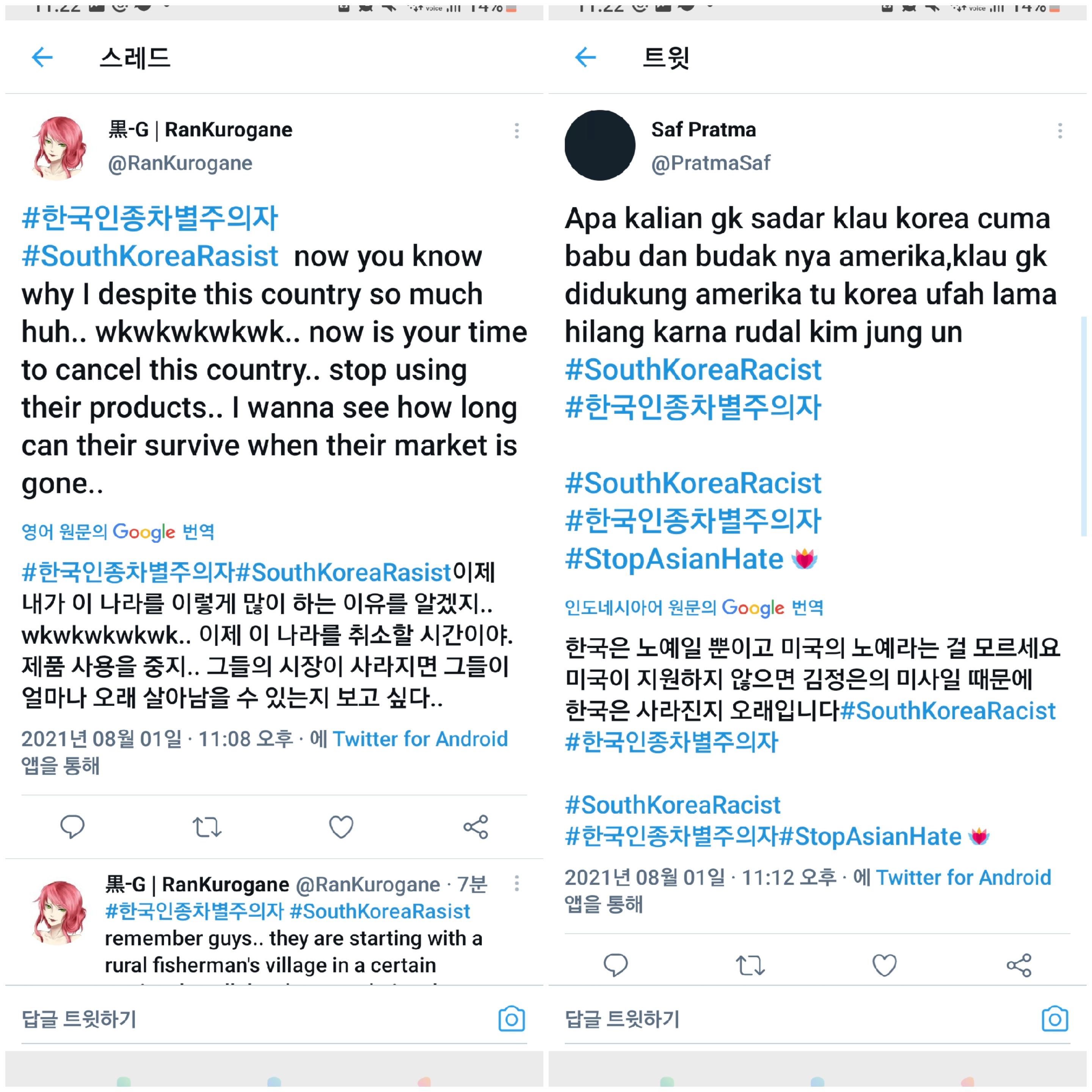
Task: Tap left reply tweet input field
Action: tap(274, 1019)
